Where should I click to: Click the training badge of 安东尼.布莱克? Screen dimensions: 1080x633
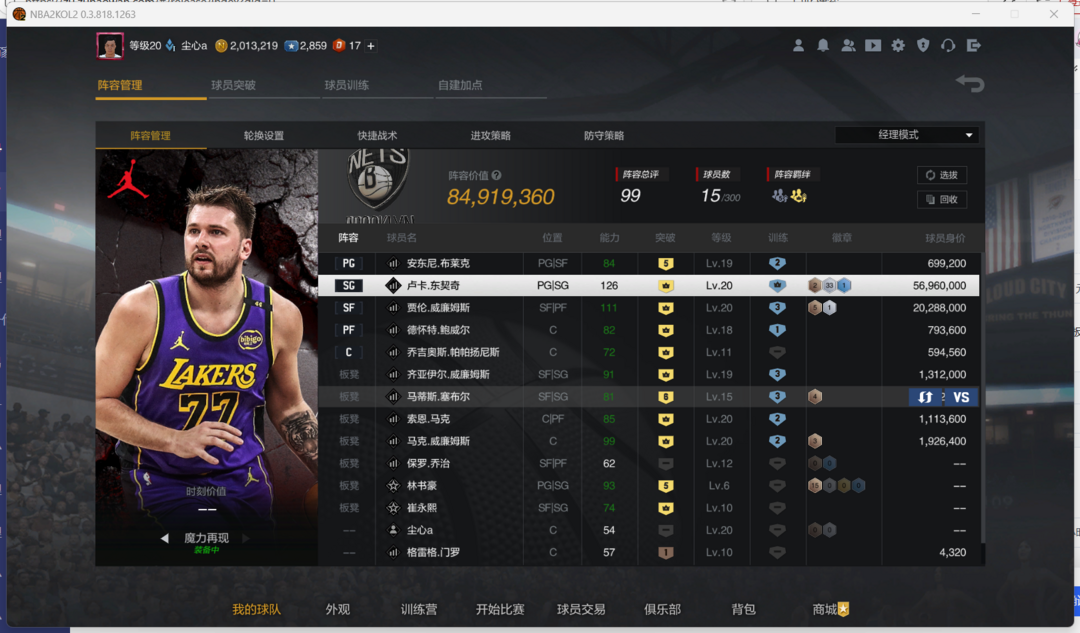[777, 263]
